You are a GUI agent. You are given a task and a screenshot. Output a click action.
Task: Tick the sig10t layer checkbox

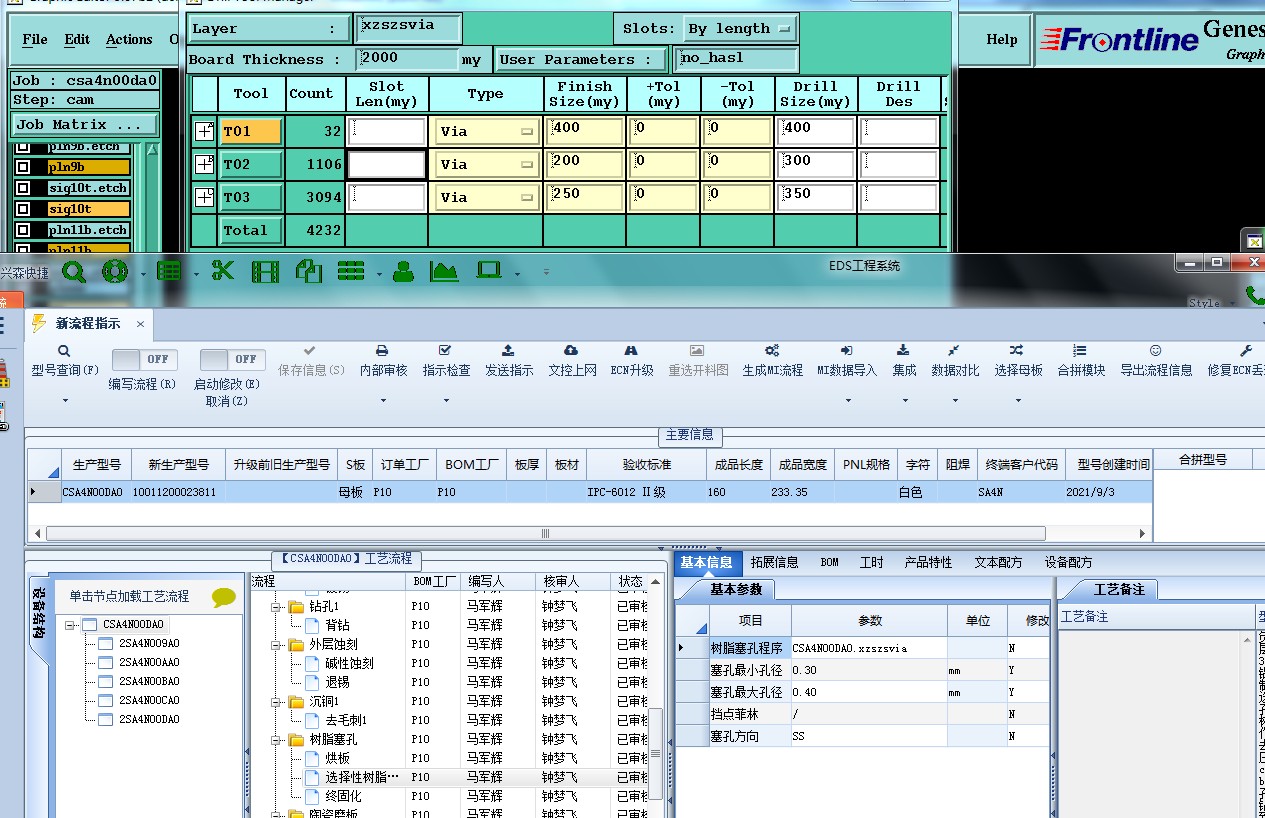coord(23,209)
